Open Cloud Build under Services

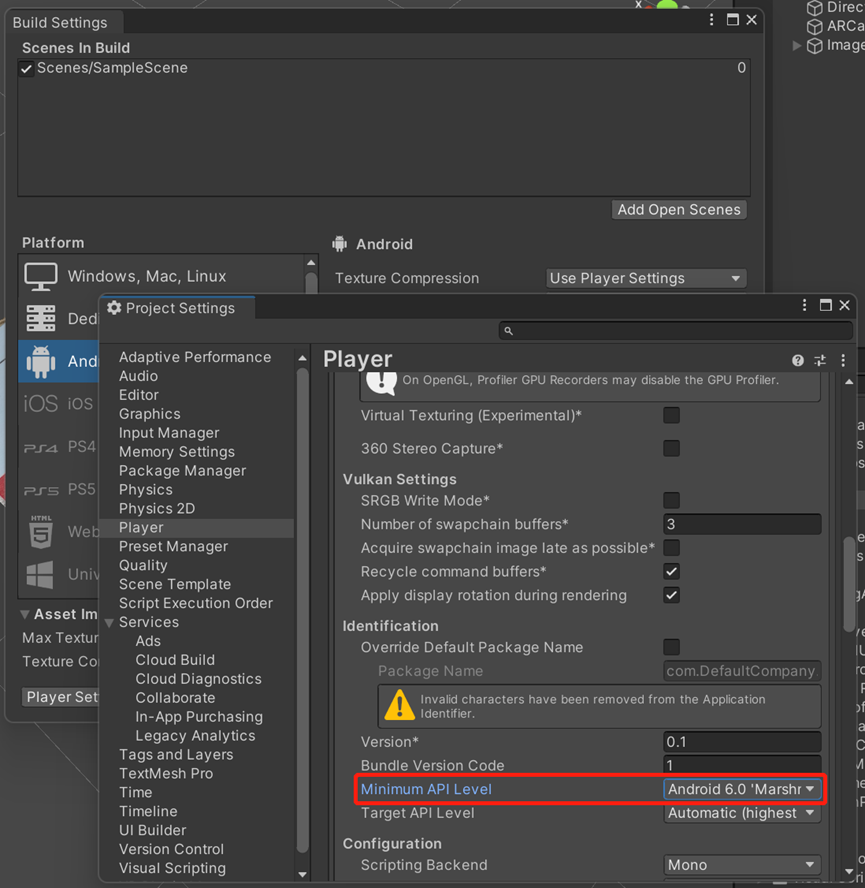coord(175,660)
